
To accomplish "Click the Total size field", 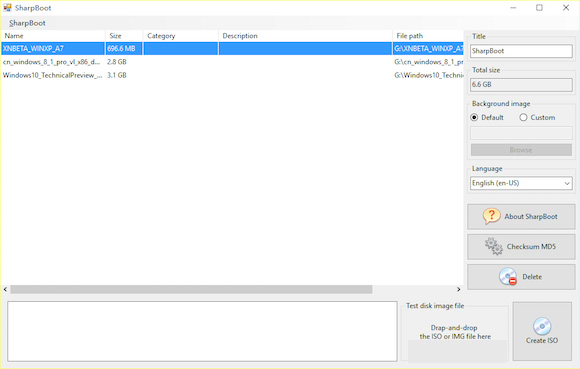I will tap(521, 85).
